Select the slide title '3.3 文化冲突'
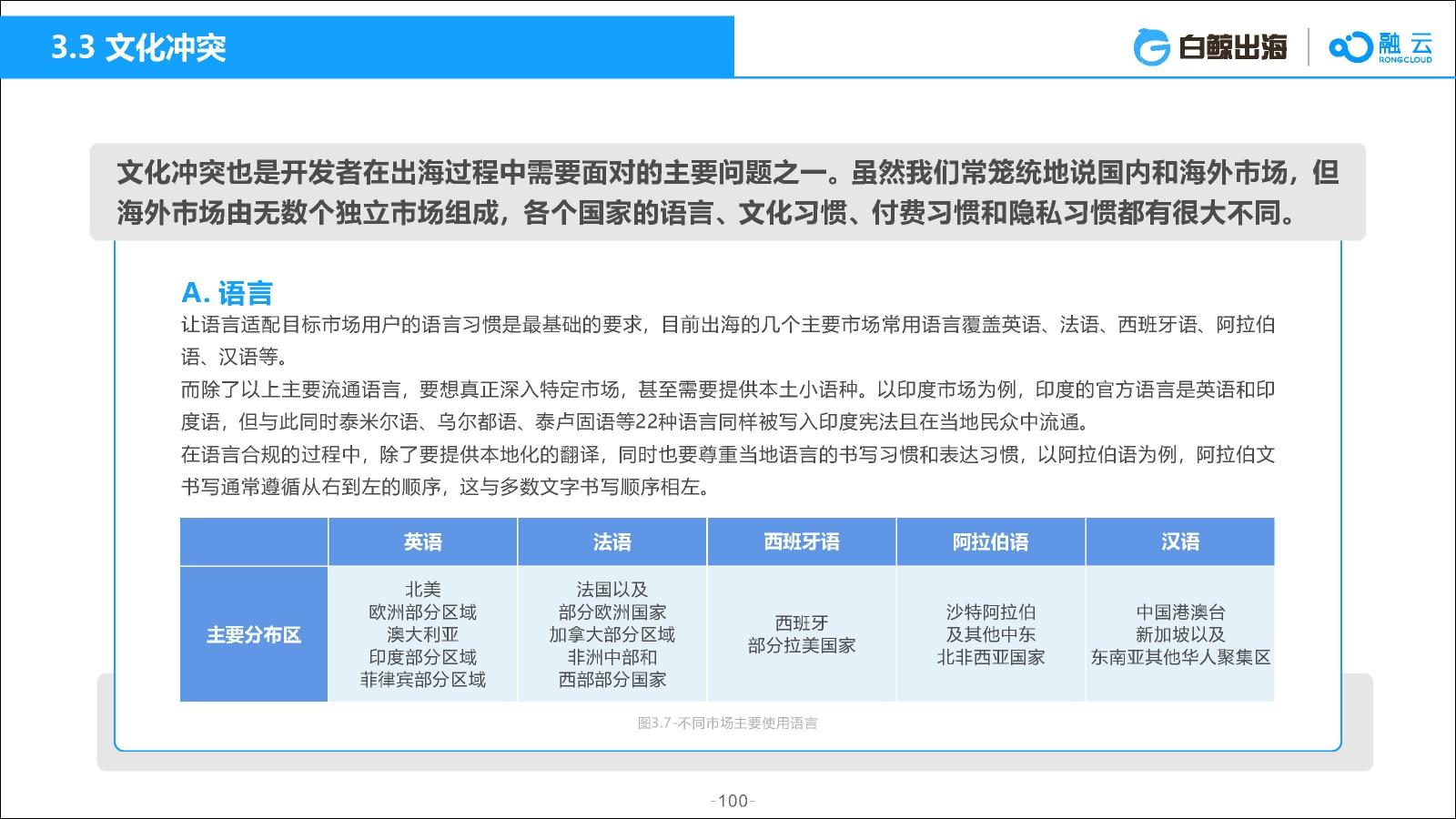1456x819 pixels. pyautogui.click(x=138, y=47)
